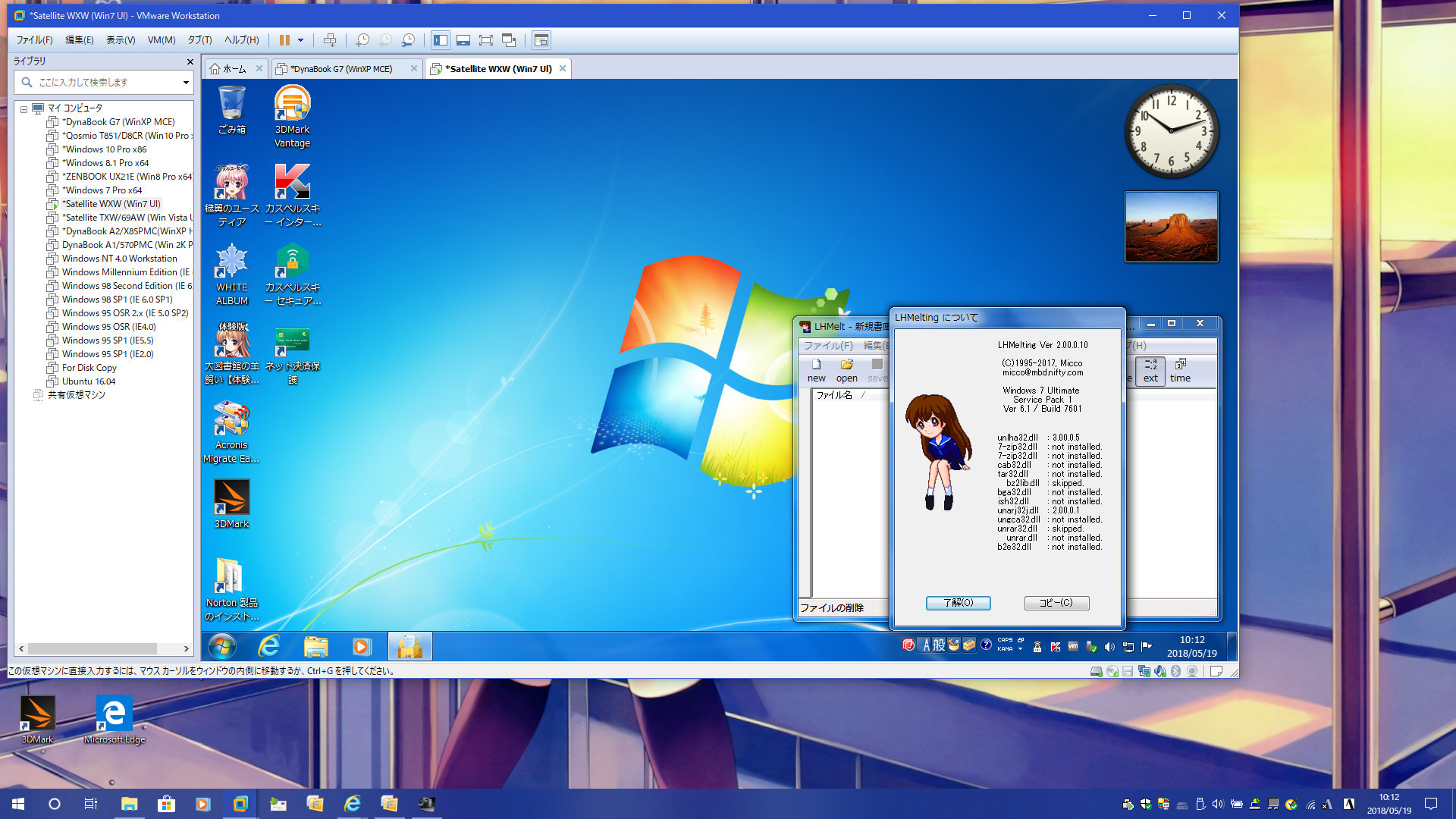
Task: Click the time sort button in LHMelt
Action: 1180,371
